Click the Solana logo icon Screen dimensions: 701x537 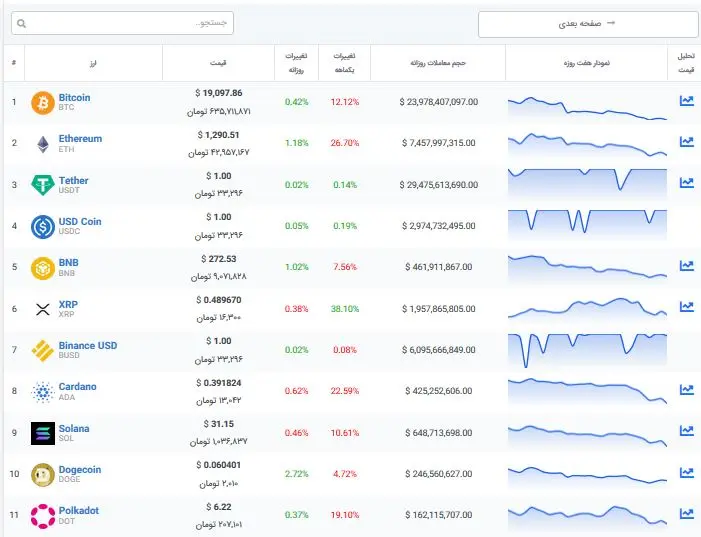tap(43, 433)
